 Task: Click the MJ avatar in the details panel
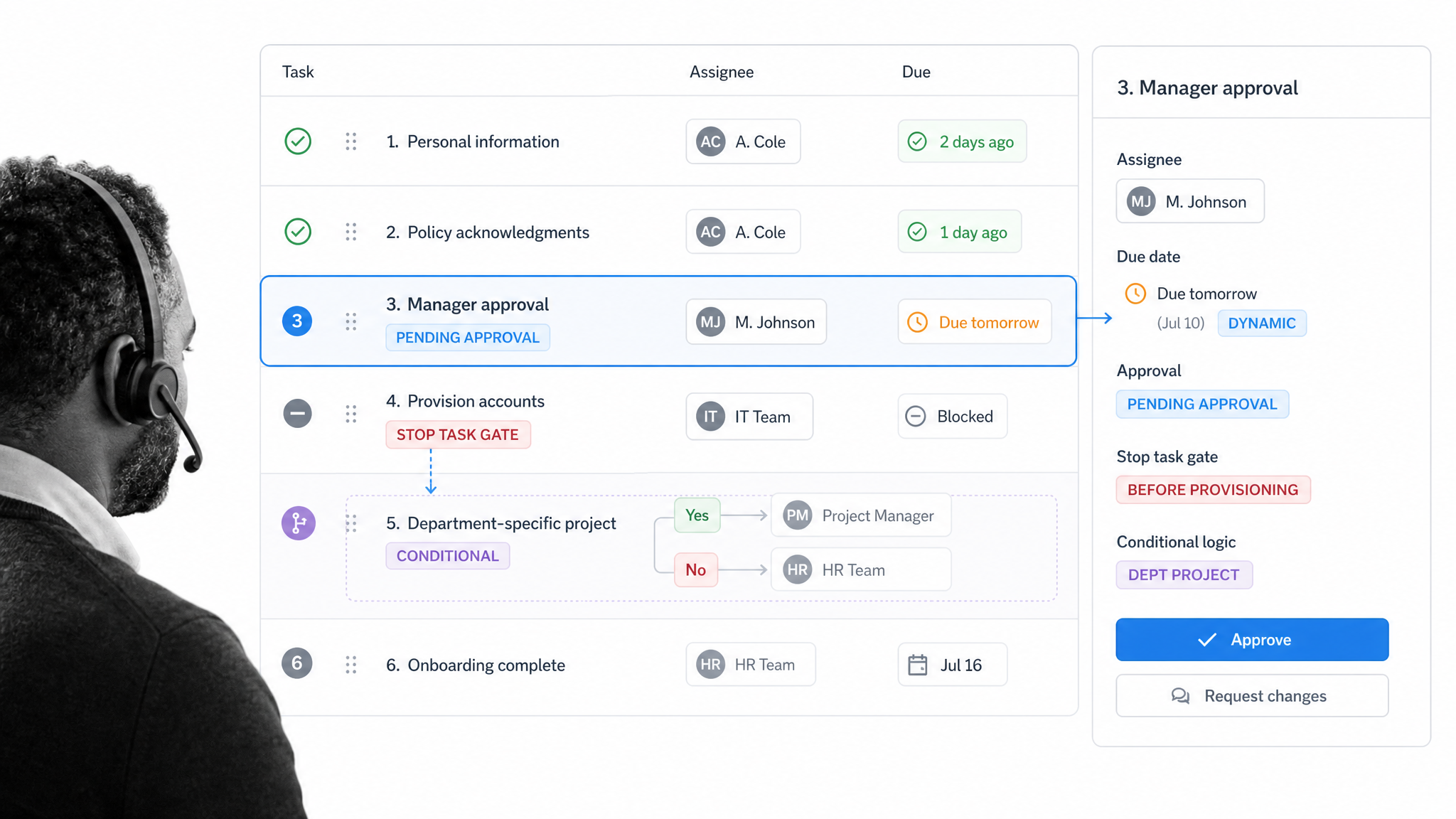(x=1141, y=202)
